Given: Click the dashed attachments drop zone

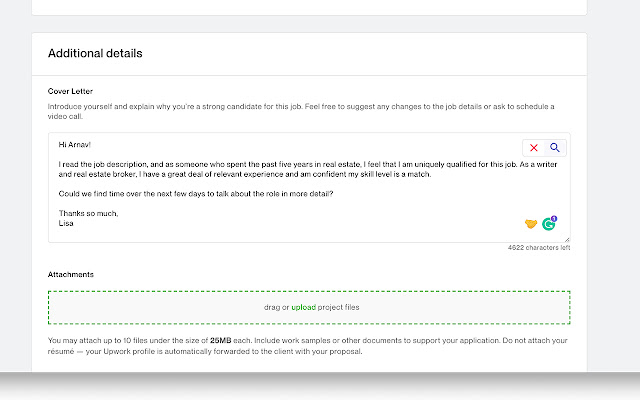Looking at the screenshot, I should pos(420,308).
